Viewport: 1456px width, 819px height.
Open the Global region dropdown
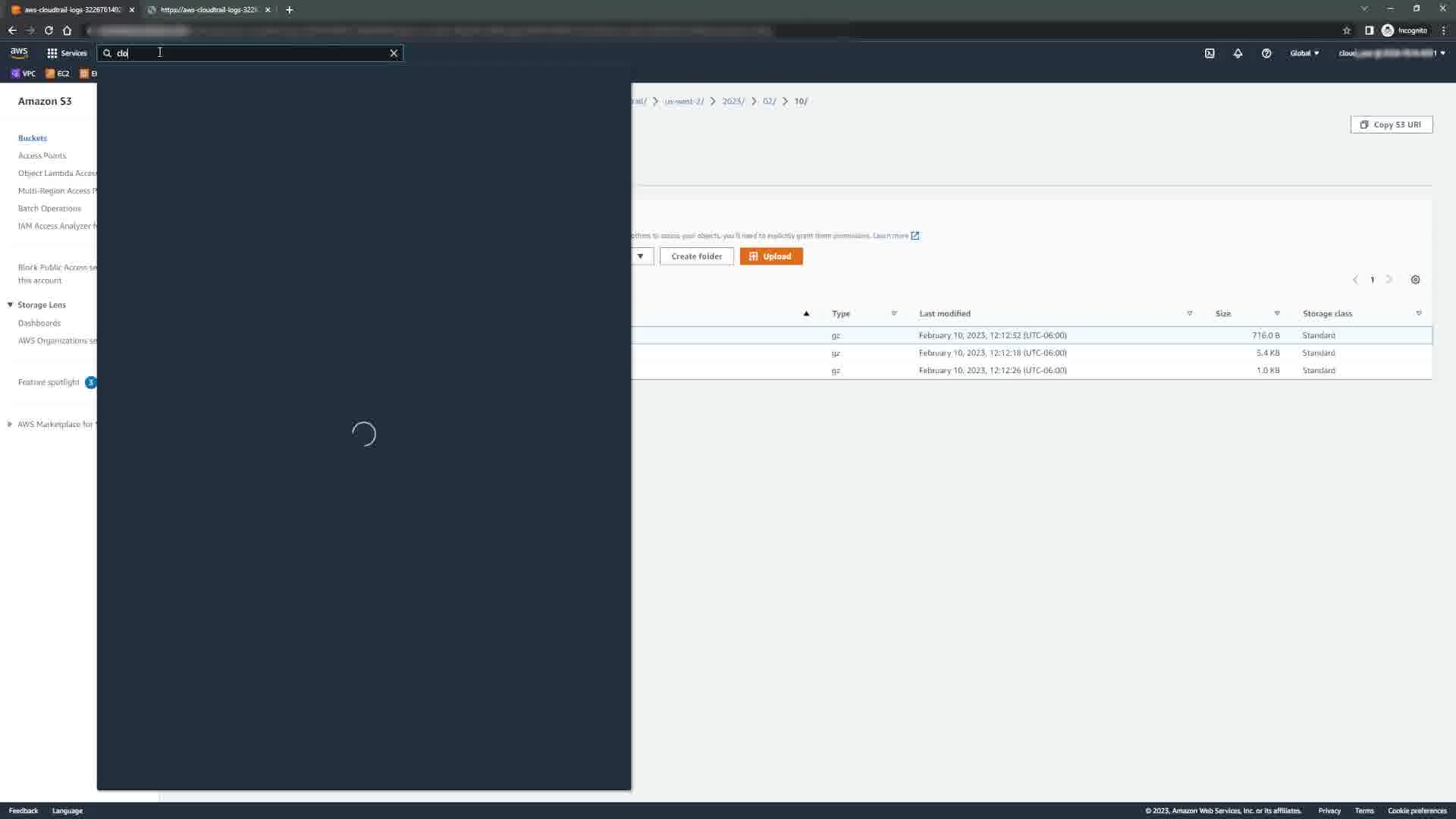pyautogui.click(x=1304, y=53)
